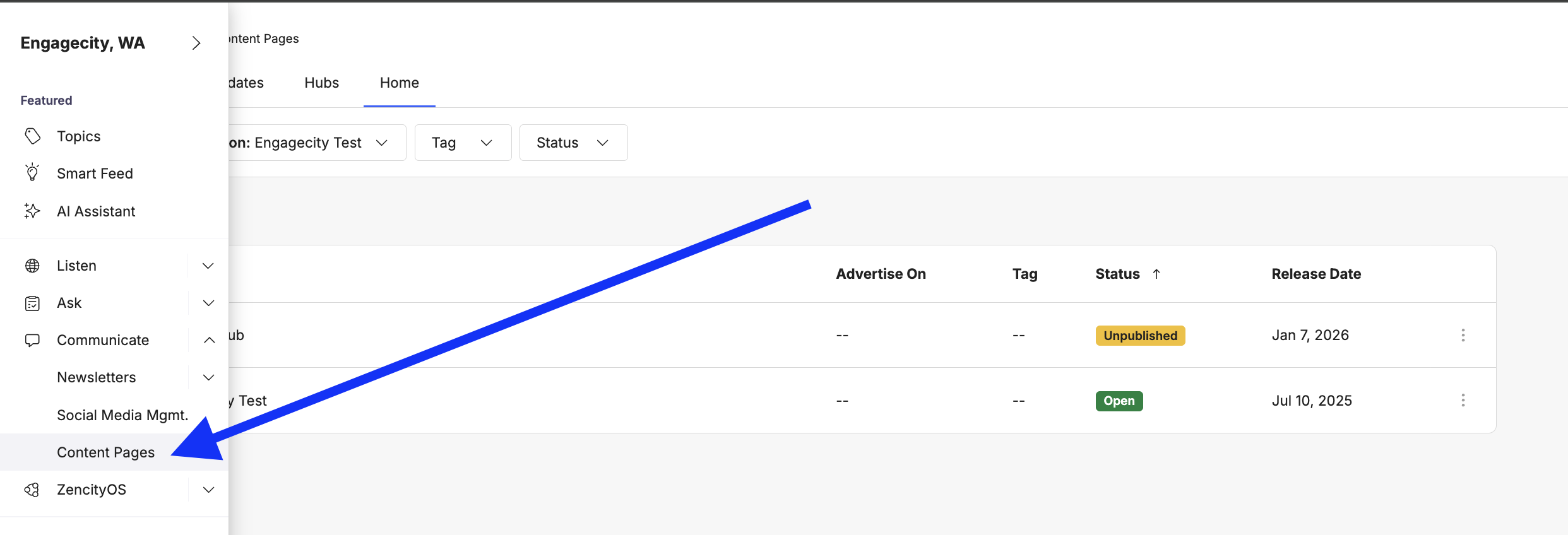Click the Listen globe icon
The height and width of the screenshot is (535, 1568).
(x=32, y=266)
